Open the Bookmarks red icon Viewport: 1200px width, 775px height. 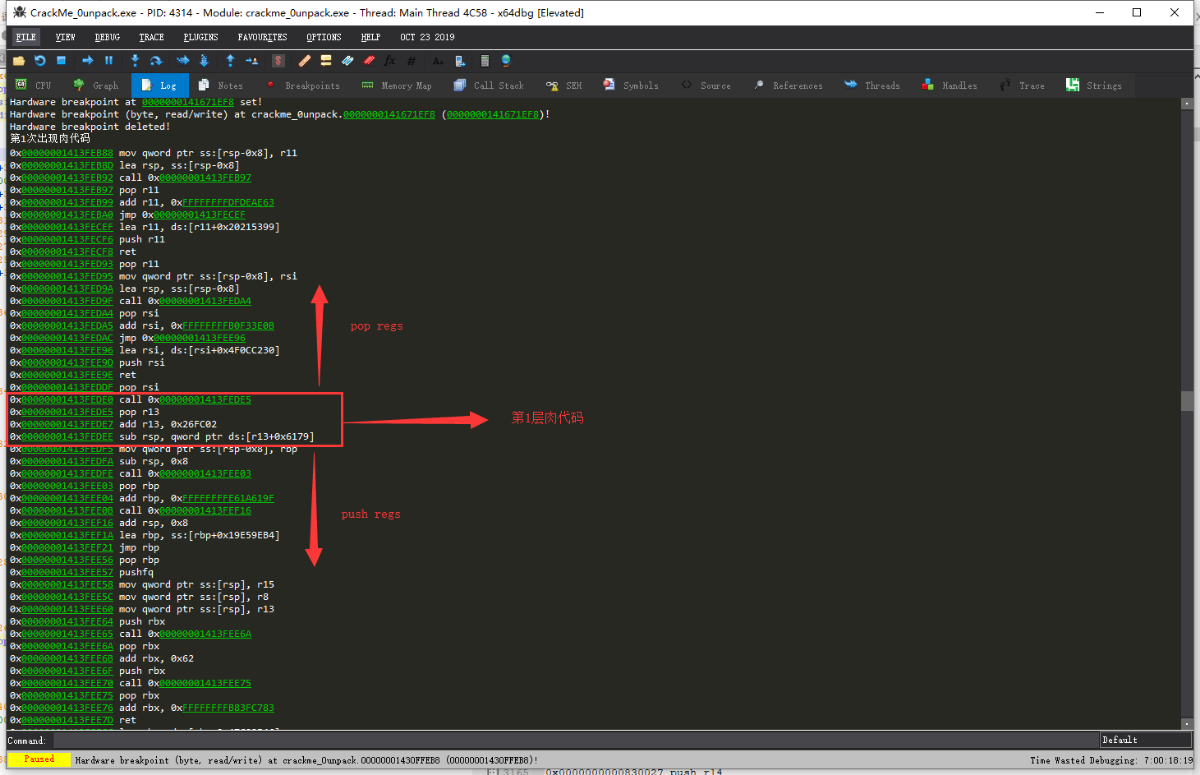368,61
